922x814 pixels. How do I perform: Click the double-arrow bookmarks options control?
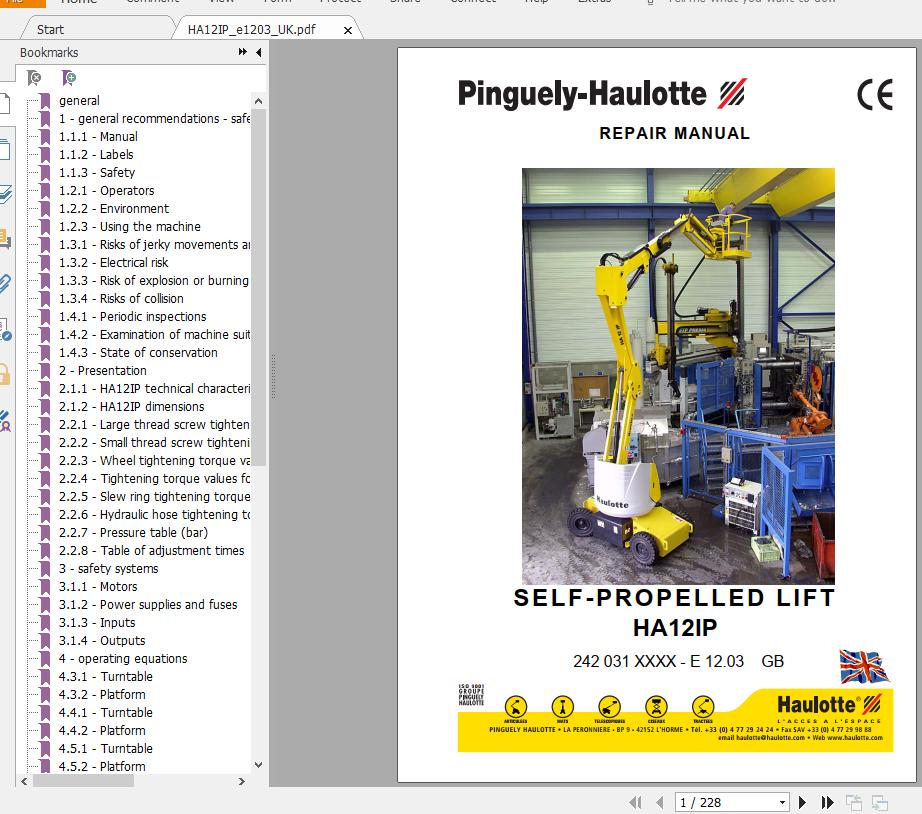point(244,54)
